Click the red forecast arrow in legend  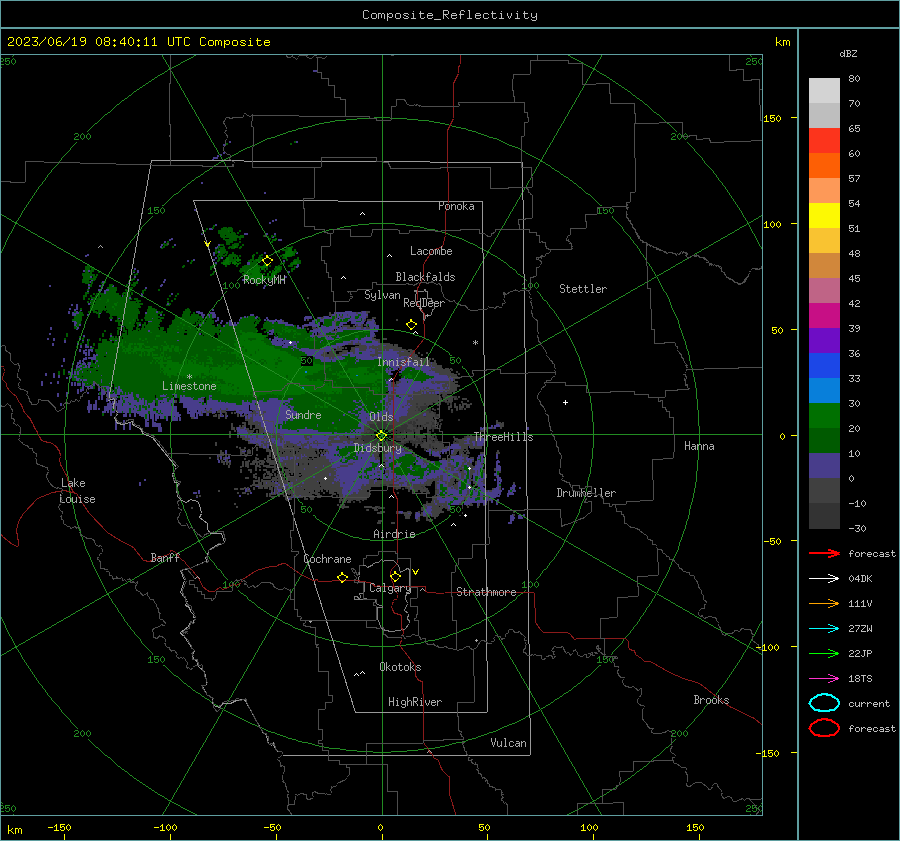click(x=824, y=553)
